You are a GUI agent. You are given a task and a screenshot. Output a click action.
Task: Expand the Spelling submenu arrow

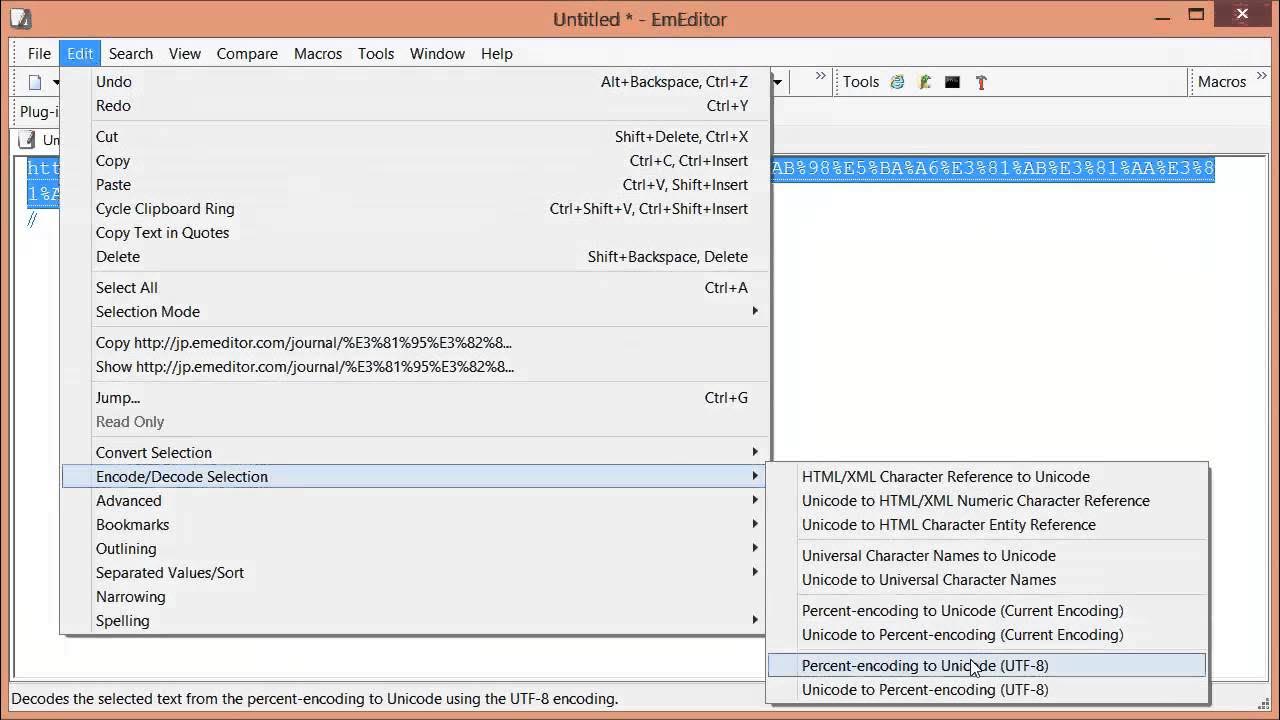pyautogui.click(x=755, y=620)
